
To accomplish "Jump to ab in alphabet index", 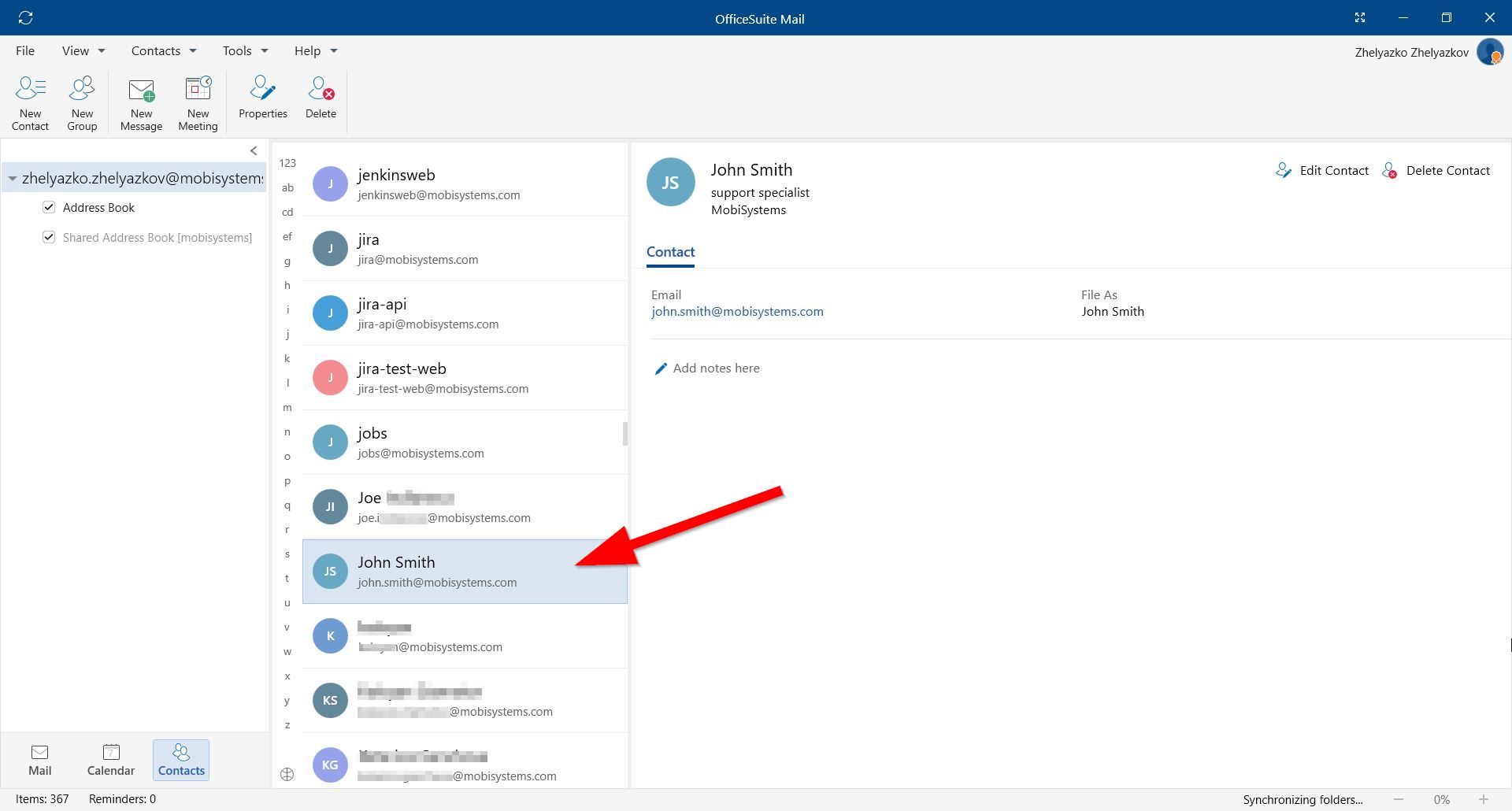I will [x=287, y=187].
